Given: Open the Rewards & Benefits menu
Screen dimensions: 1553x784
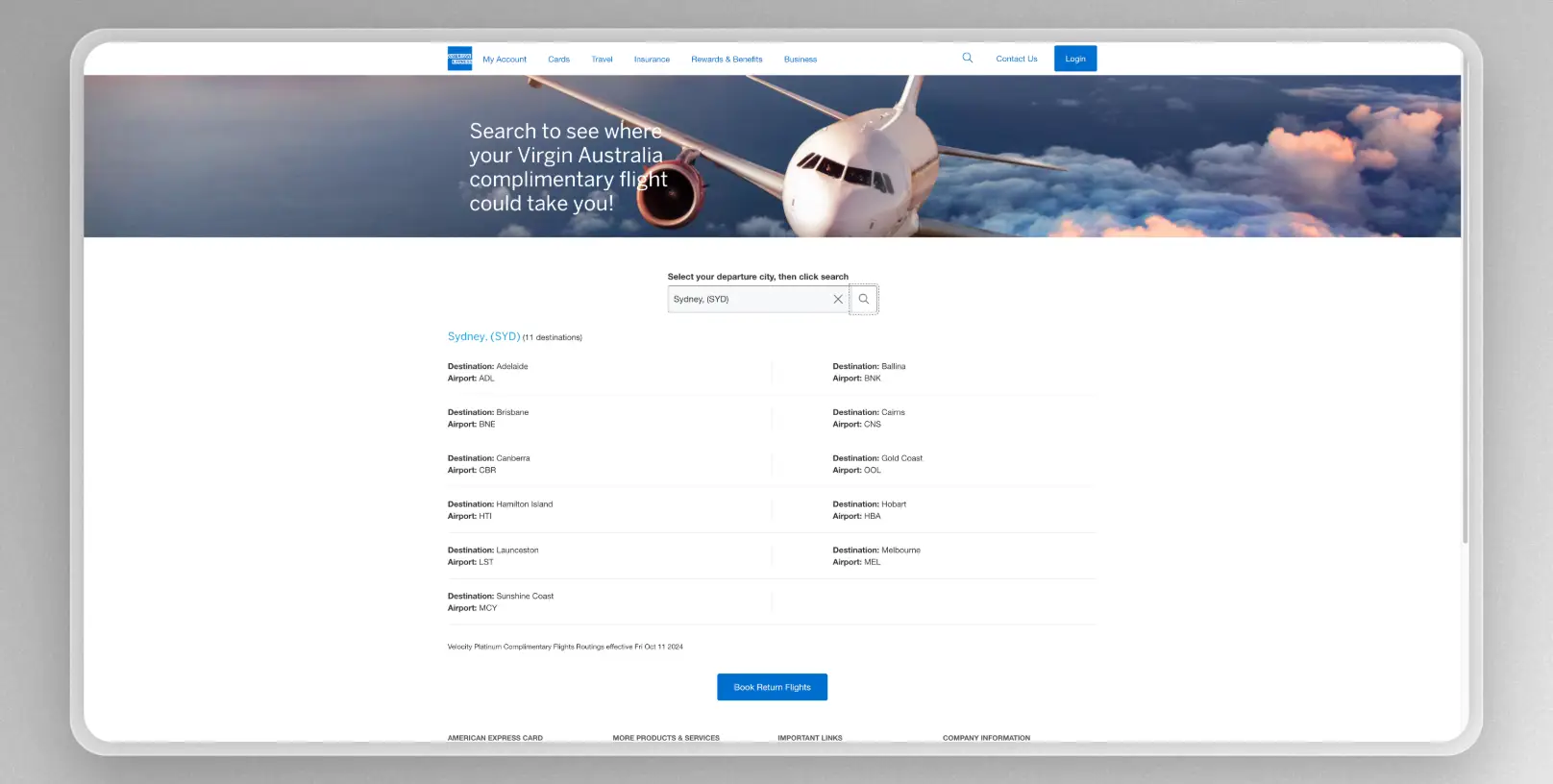Looking at the screenshot, I should (727, 60).
